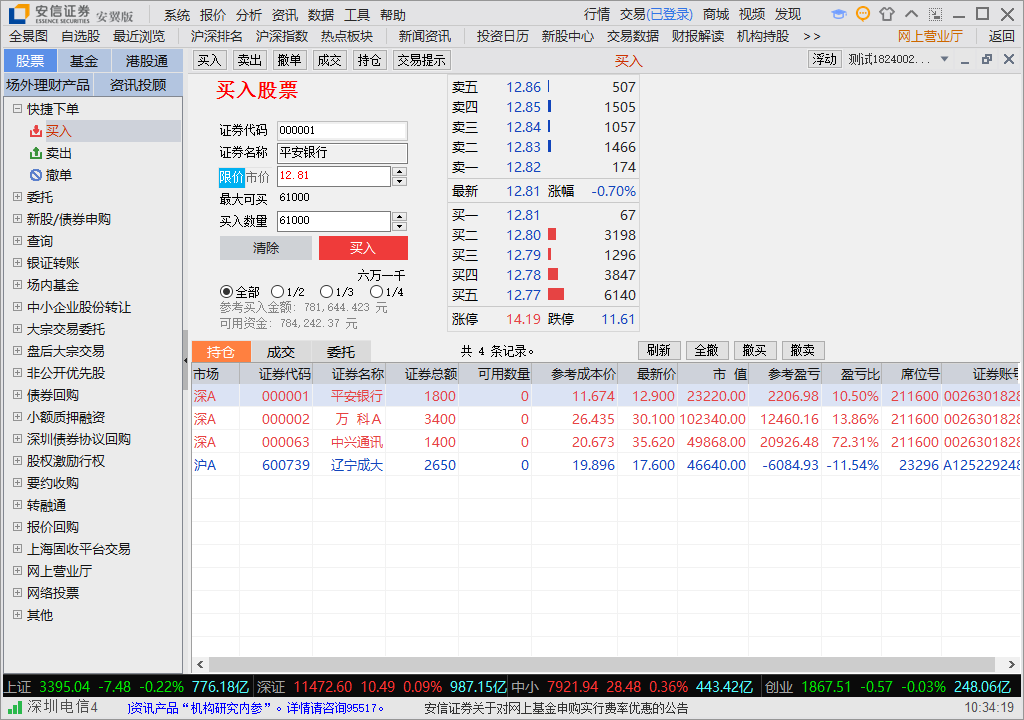Switch order type to 市价
The height and width of the screenshot is (720, 1024).
[x=257, y=177]
